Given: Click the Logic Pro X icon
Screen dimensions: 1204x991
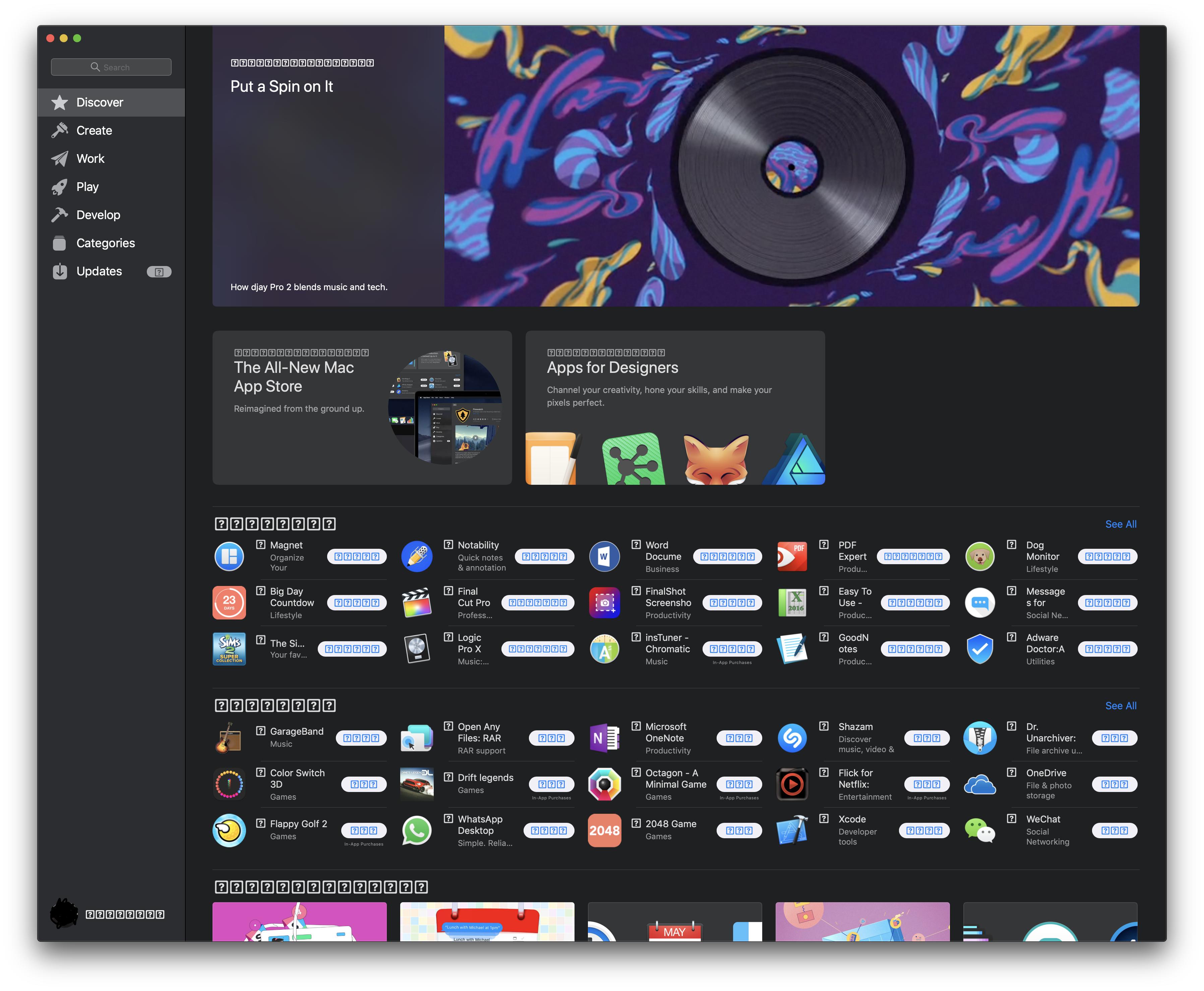Looking at the screenshot, I should point(417,649).
